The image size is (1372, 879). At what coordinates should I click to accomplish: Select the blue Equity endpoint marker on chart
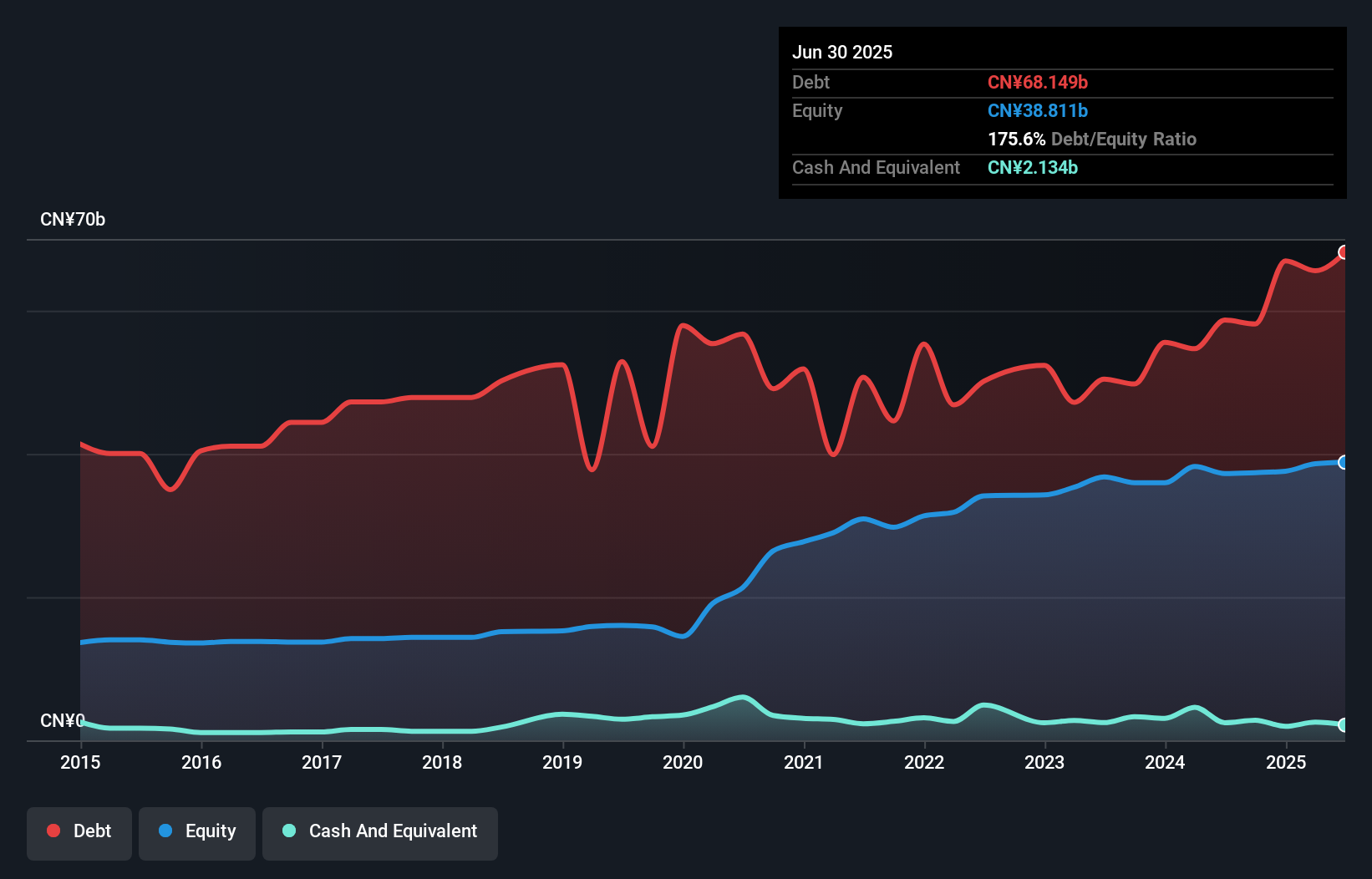1344,462
